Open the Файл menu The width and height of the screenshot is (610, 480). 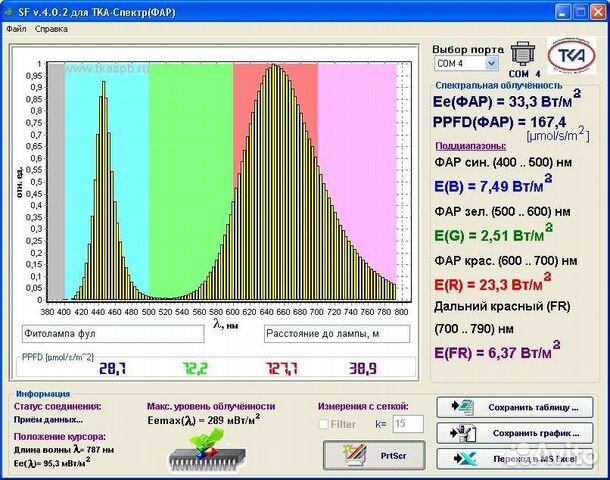tap(16, 29)
